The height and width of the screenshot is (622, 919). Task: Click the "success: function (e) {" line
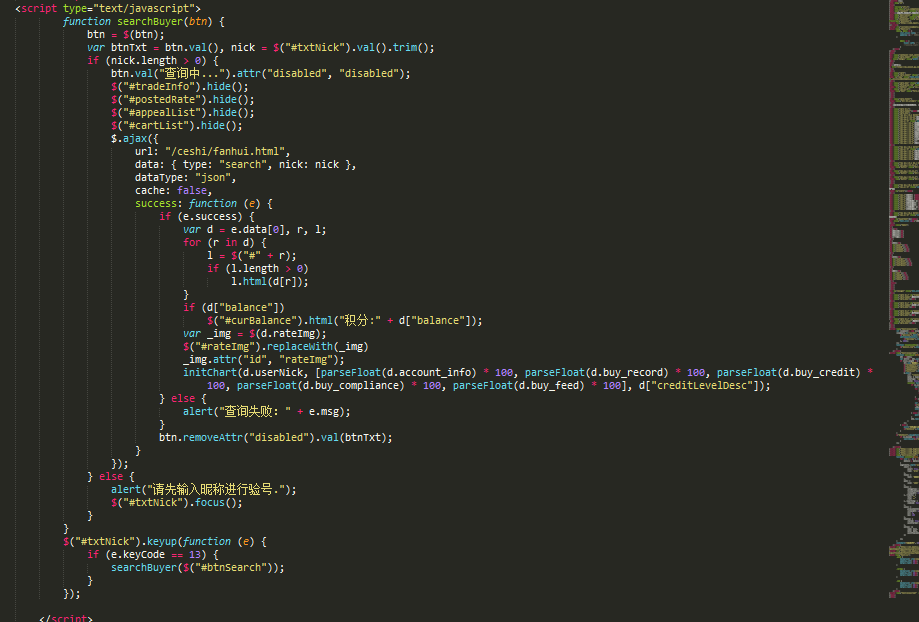(203, 203)
